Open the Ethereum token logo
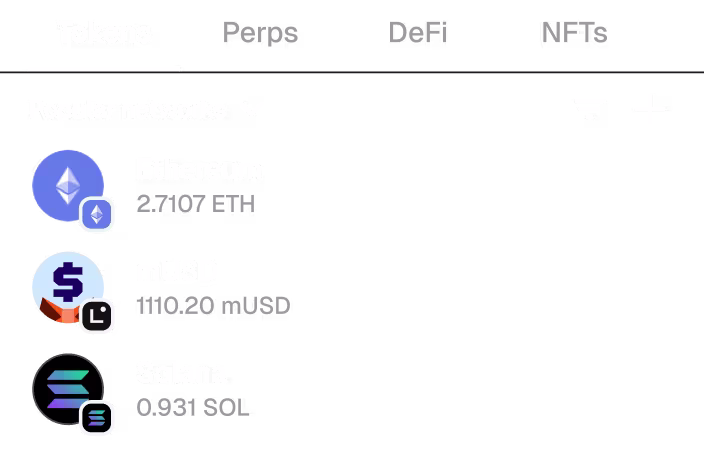Viewport: 704px width, 452px height. [x=68, y=185]
